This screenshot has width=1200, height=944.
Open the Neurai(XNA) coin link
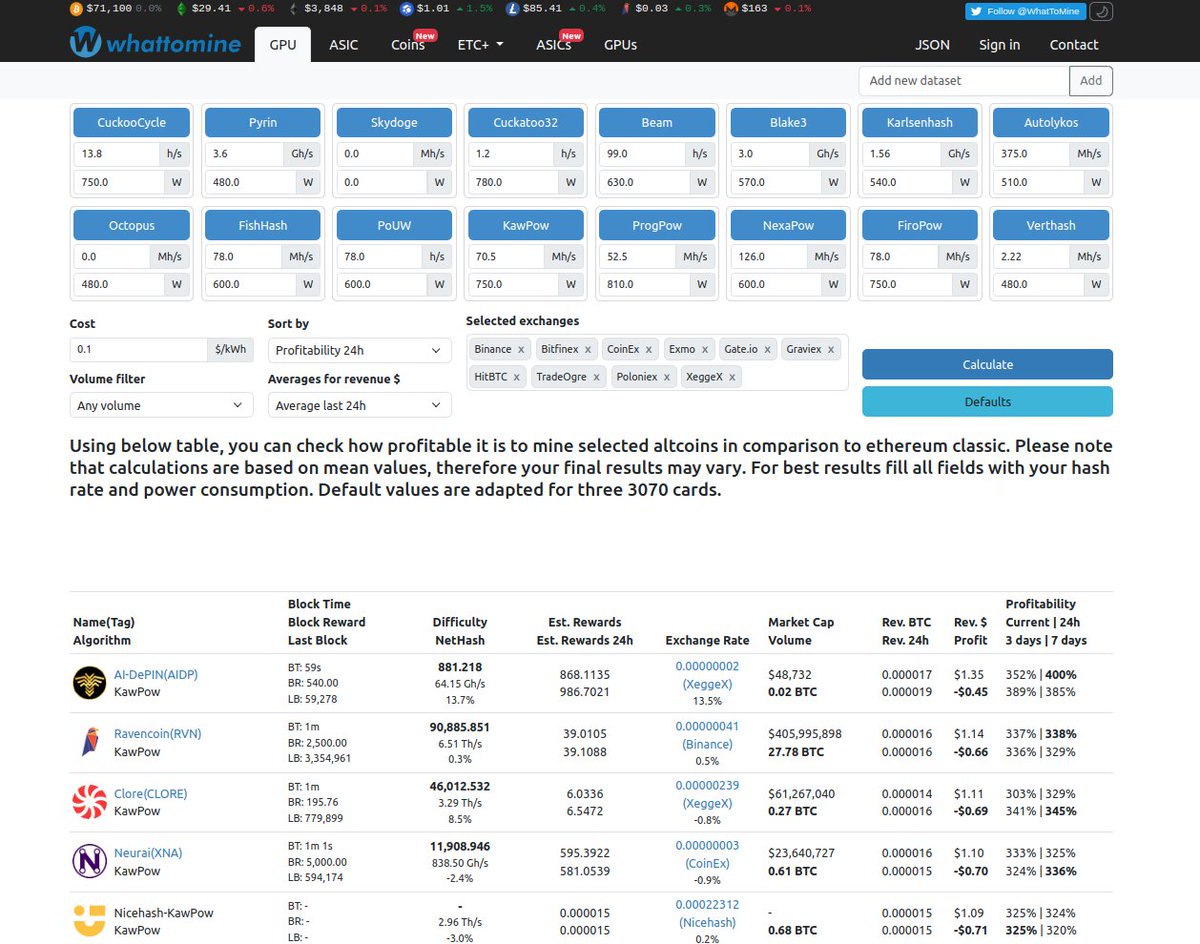point(148,853)
